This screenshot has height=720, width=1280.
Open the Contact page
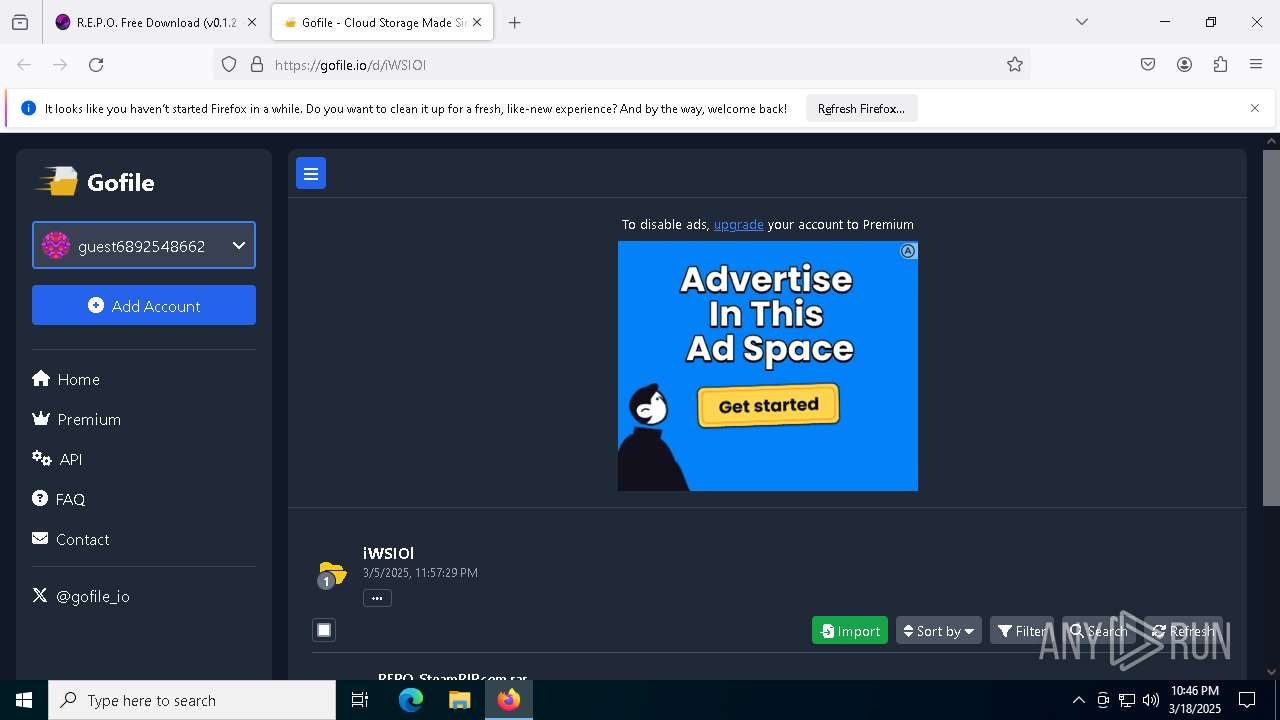tap(71, 539)
